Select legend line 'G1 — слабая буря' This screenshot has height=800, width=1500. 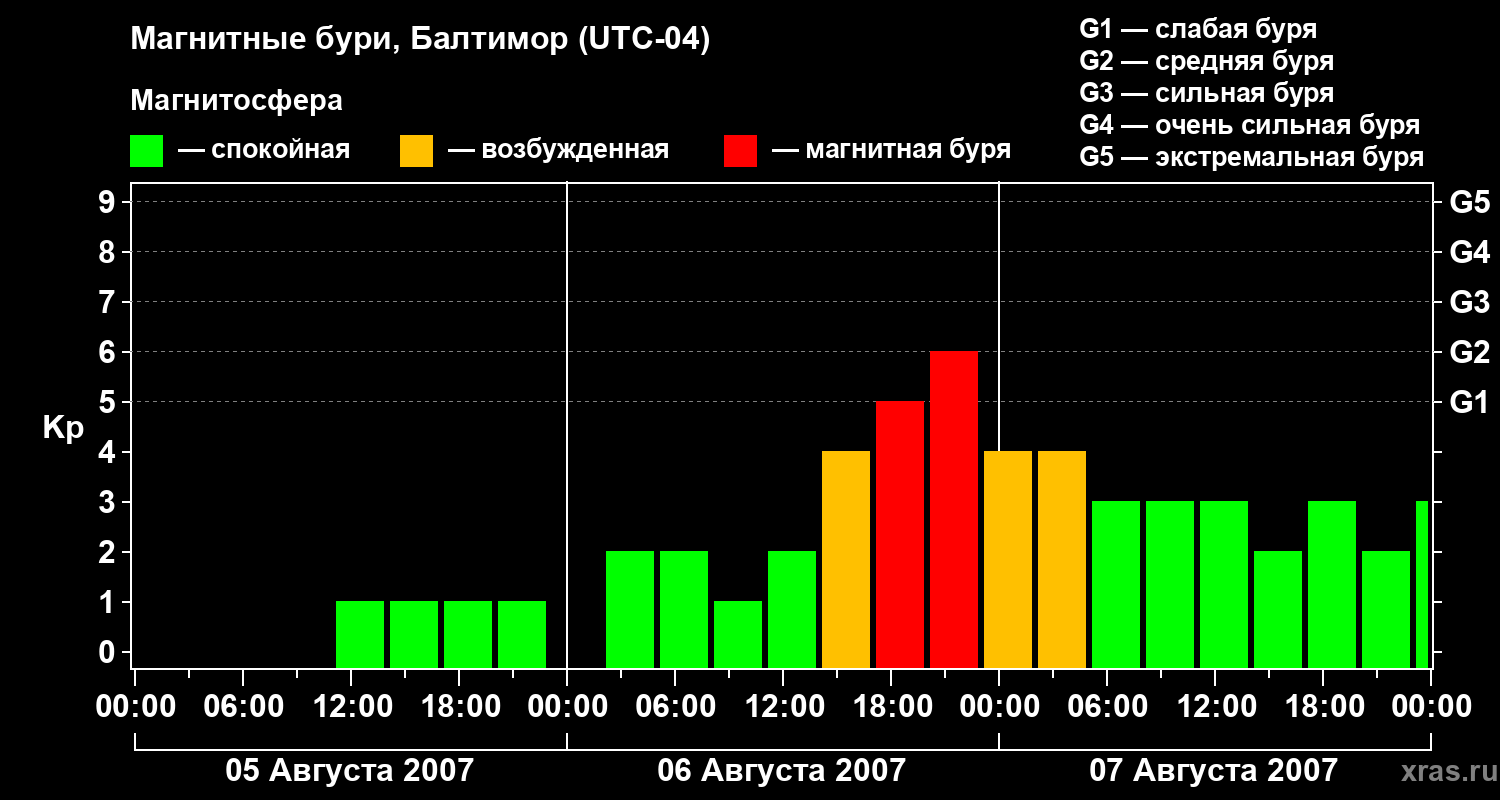click(1198, 29)
